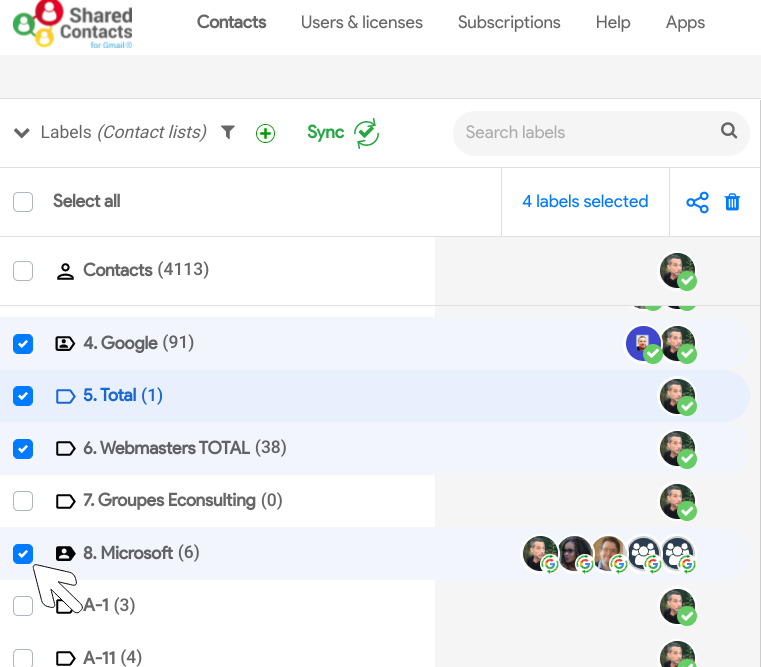Open the Apps menu
Screen dimensions: 761x667
coord(685,22)
